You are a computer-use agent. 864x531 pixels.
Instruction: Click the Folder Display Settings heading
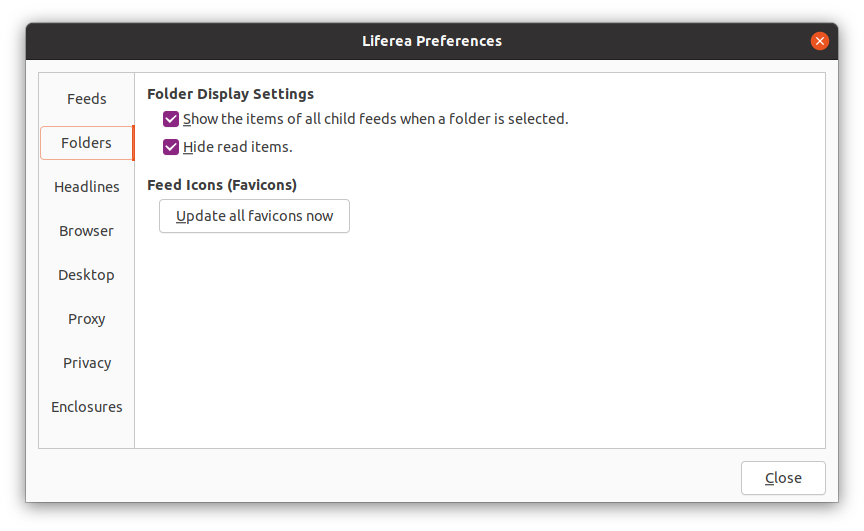coord(230,94)
